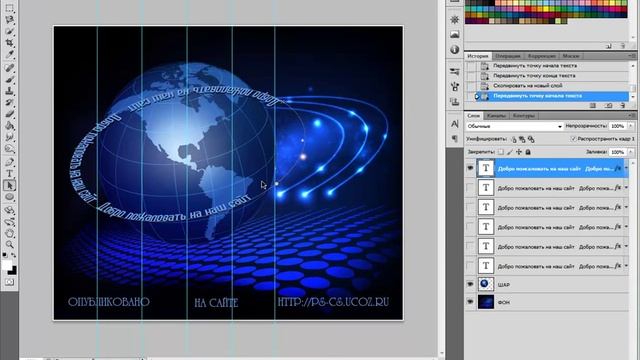Select the Rectangular Marquee tool
Viewport: 640px width, 360px height.
tap(9, 8)
